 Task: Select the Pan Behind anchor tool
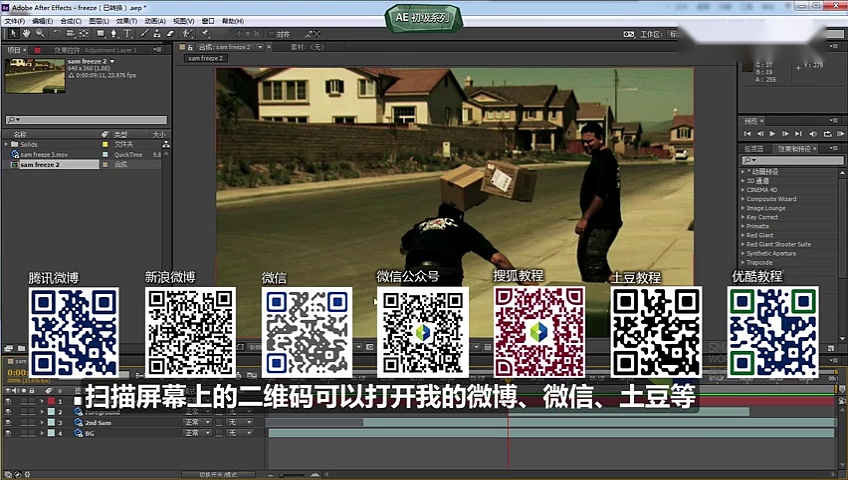(x=84, y=34)
